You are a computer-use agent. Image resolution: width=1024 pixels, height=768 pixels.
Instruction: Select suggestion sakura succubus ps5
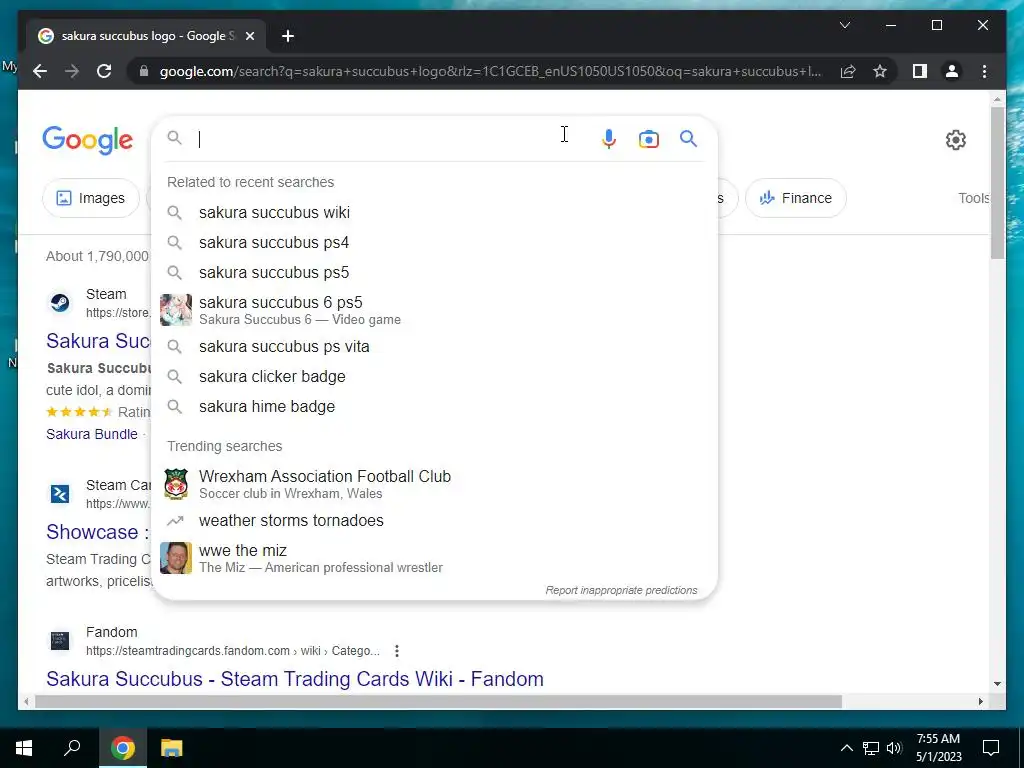[434, 272]
